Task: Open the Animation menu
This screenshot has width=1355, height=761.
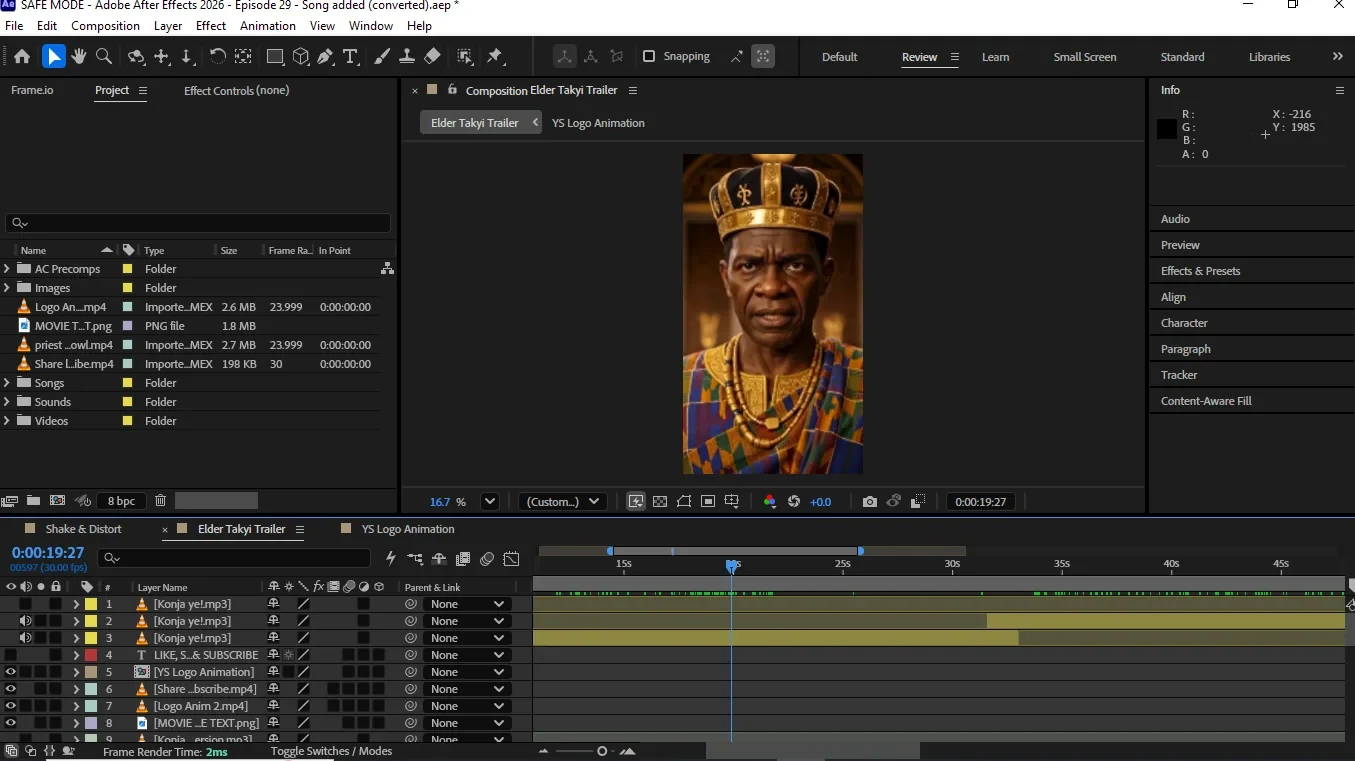Action: pyautogui.click(x=267, y=25)
